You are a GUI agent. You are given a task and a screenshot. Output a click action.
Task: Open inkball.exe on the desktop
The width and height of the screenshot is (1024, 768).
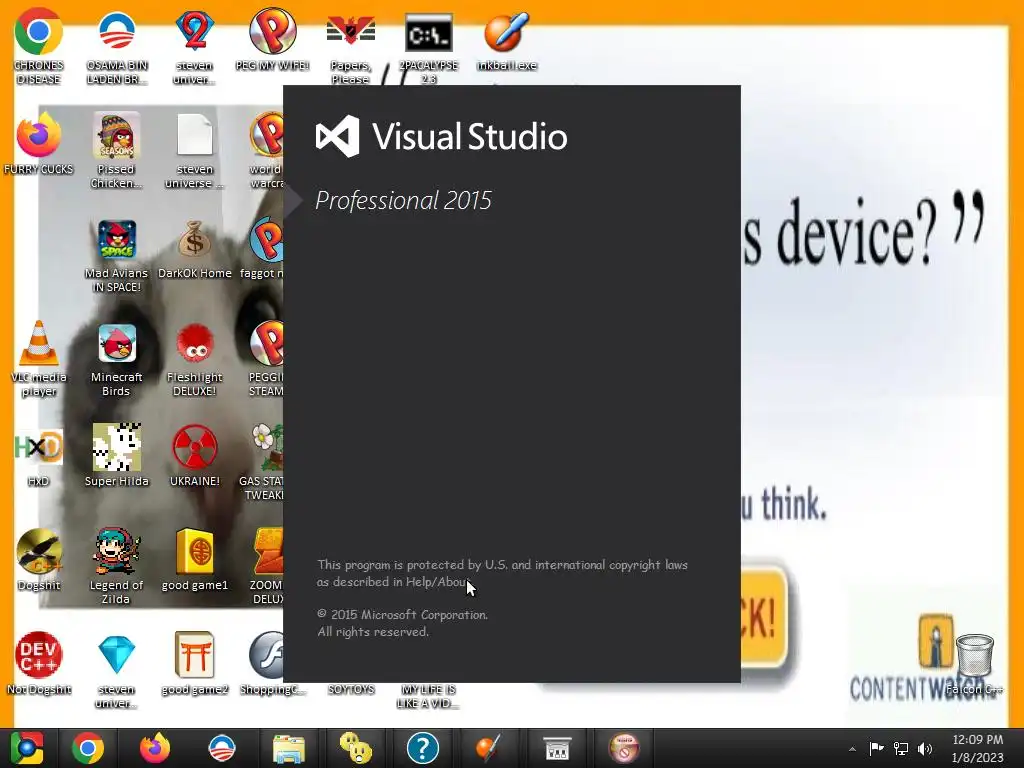506,39
